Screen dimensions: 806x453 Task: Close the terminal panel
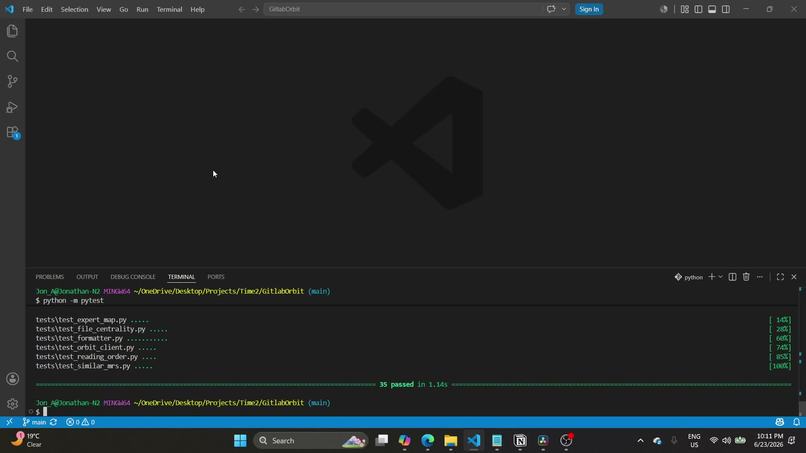point(794,277)
